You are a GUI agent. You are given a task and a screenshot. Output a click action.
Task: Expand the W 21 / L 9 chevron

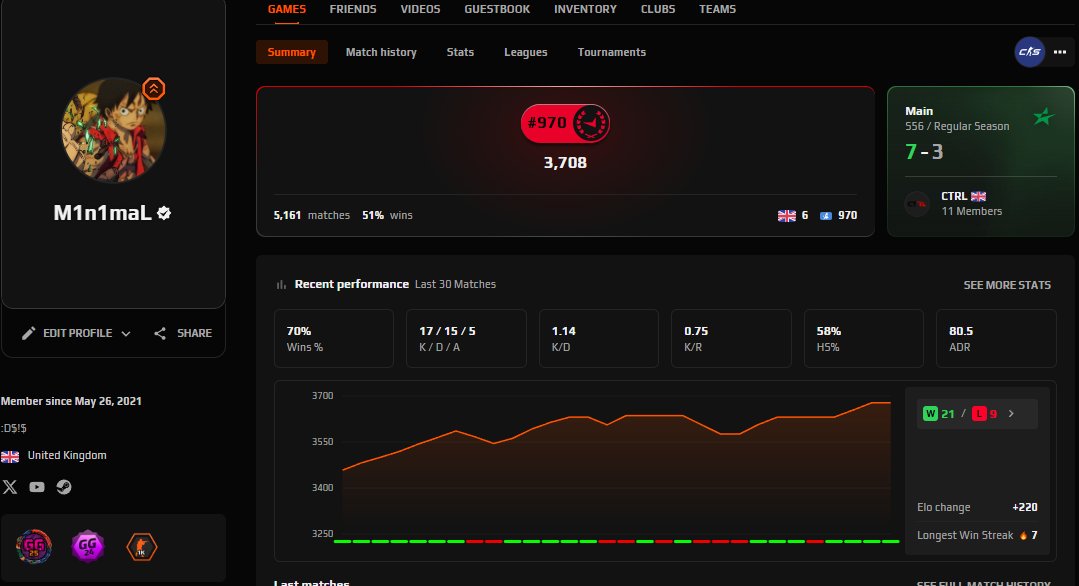click(1011, 413)
